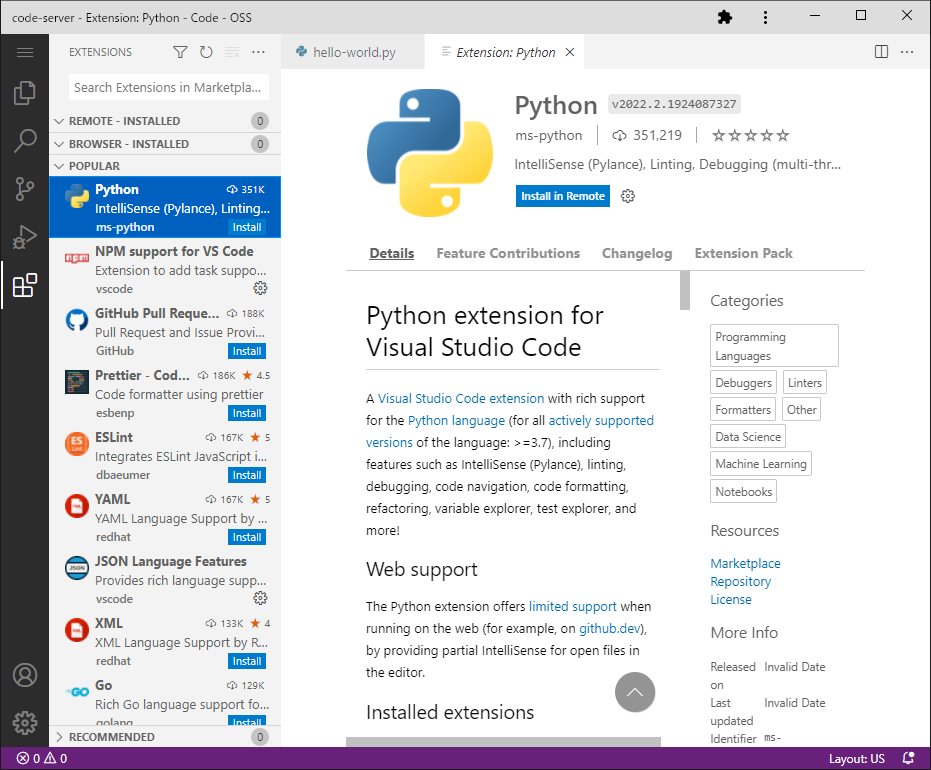Screen dimensions: 931x770
Task: Click the Search Extensions in Marketplace field
Action: [x=168, y=87]
